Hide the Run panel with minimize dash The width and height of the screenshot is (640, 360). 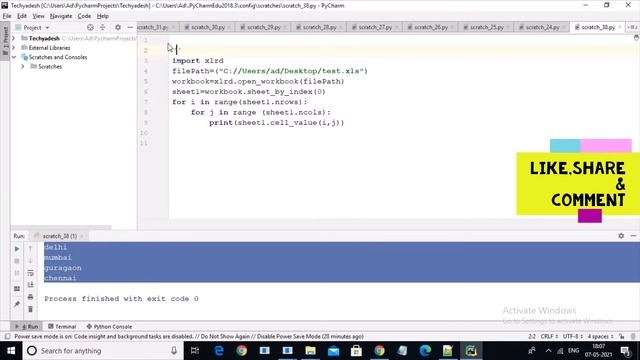click(633, 236)
